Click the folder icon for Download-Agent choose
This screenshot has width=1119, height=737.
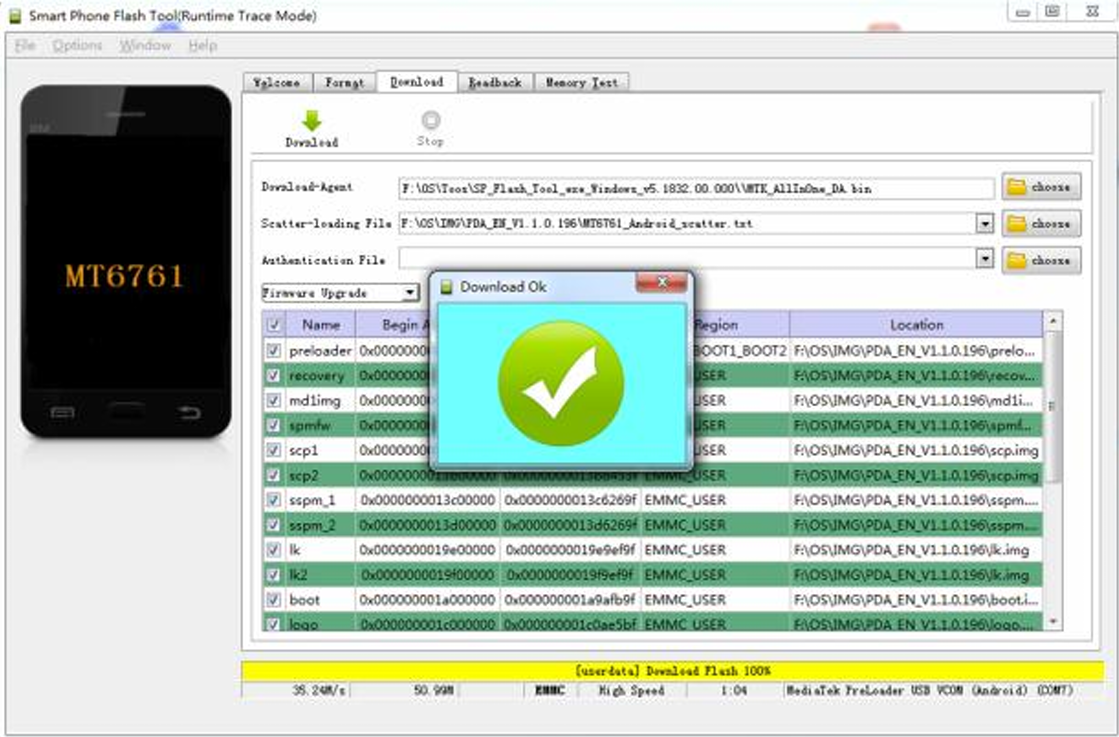point(1016,187)
